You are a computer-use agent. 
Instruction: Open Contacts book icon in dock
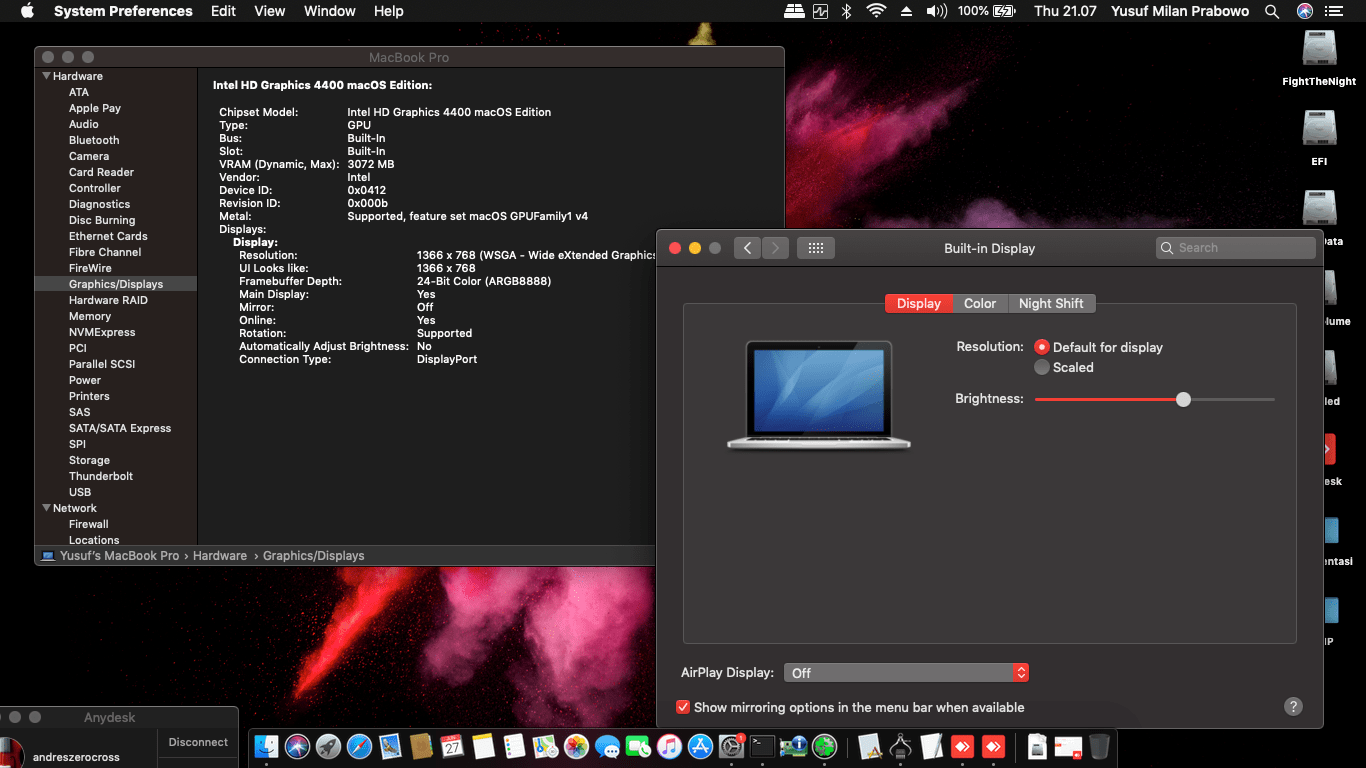coord(421,746)
